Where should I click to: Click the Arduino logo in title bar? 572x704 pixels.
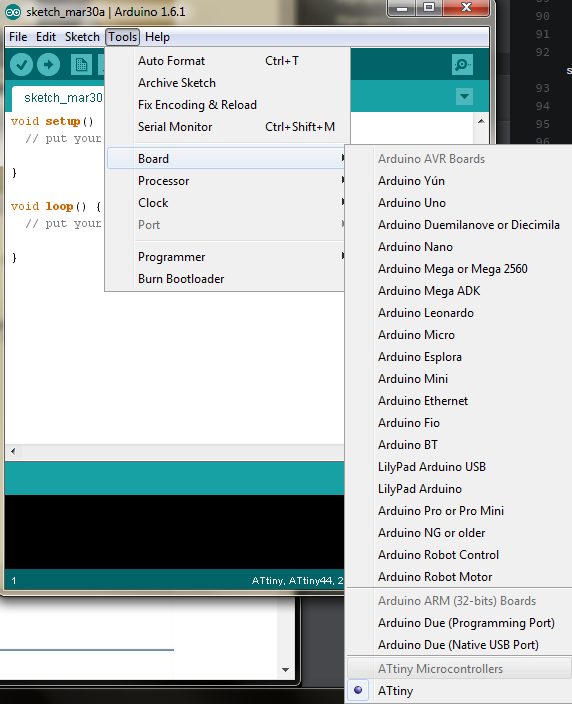pos(13,11)
